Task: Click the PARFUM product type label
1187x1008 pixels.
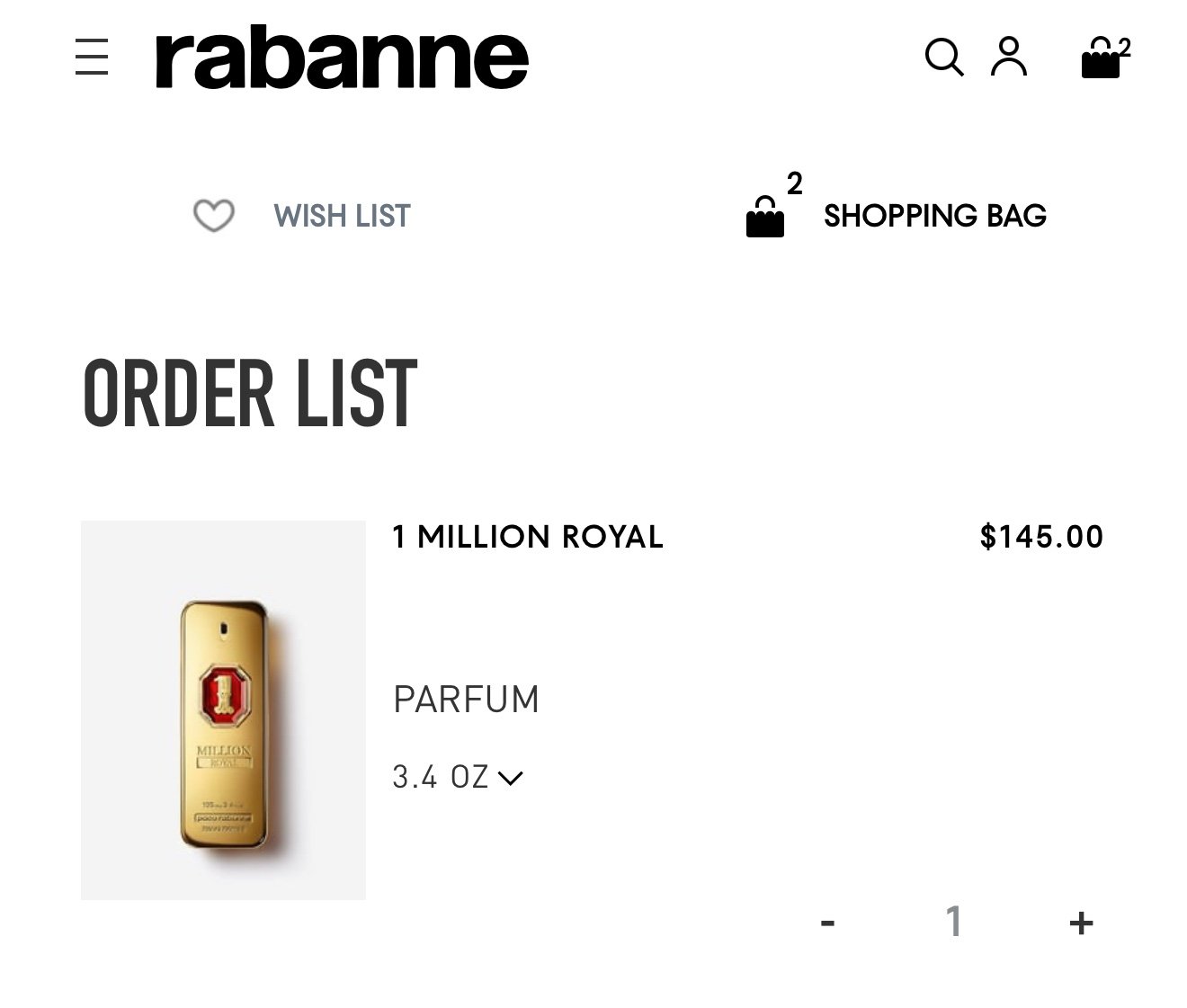Action: (x=466, y=700)
